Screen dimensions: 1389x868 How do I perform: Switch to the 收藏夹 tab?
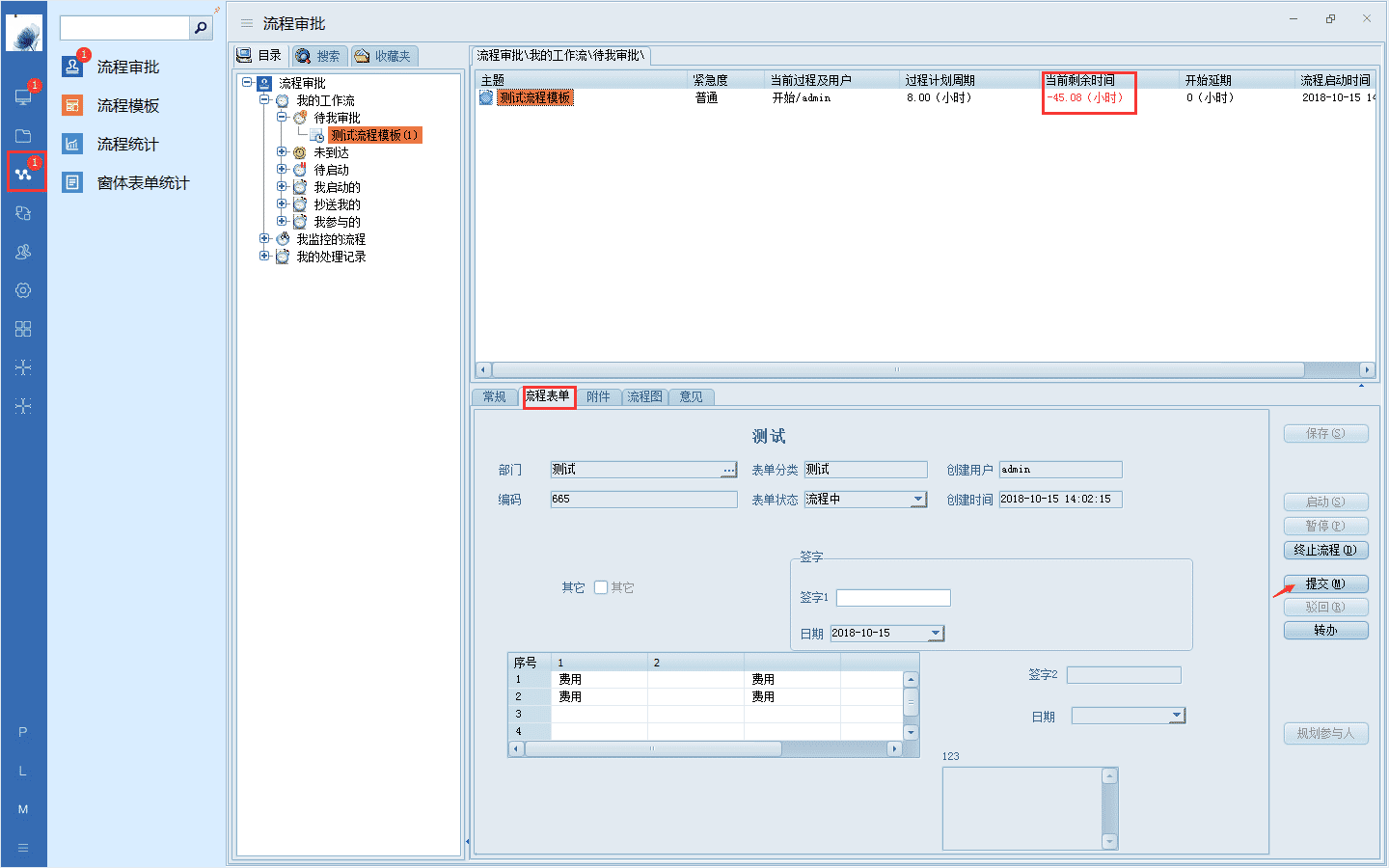tap(384, 56)
